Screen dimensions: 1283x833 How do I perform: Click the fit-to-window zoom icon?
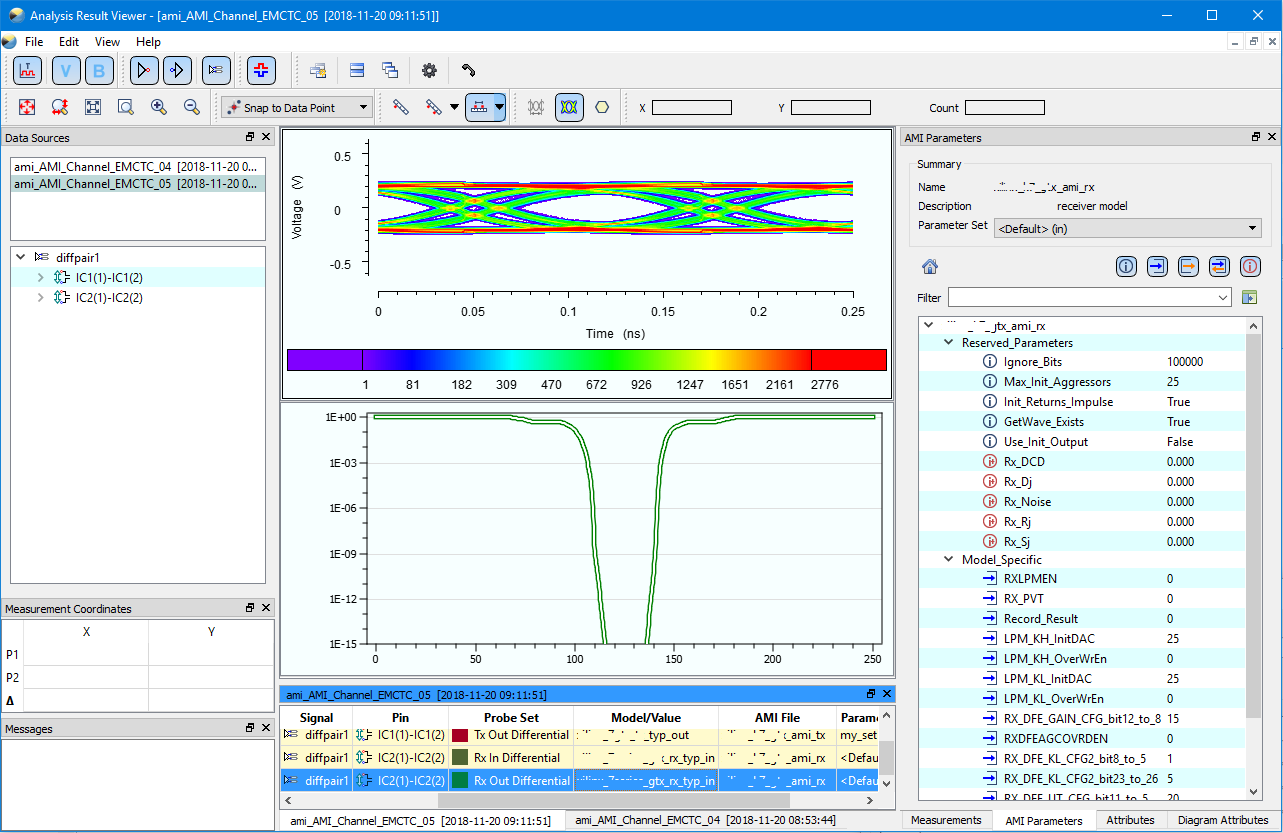92,107
